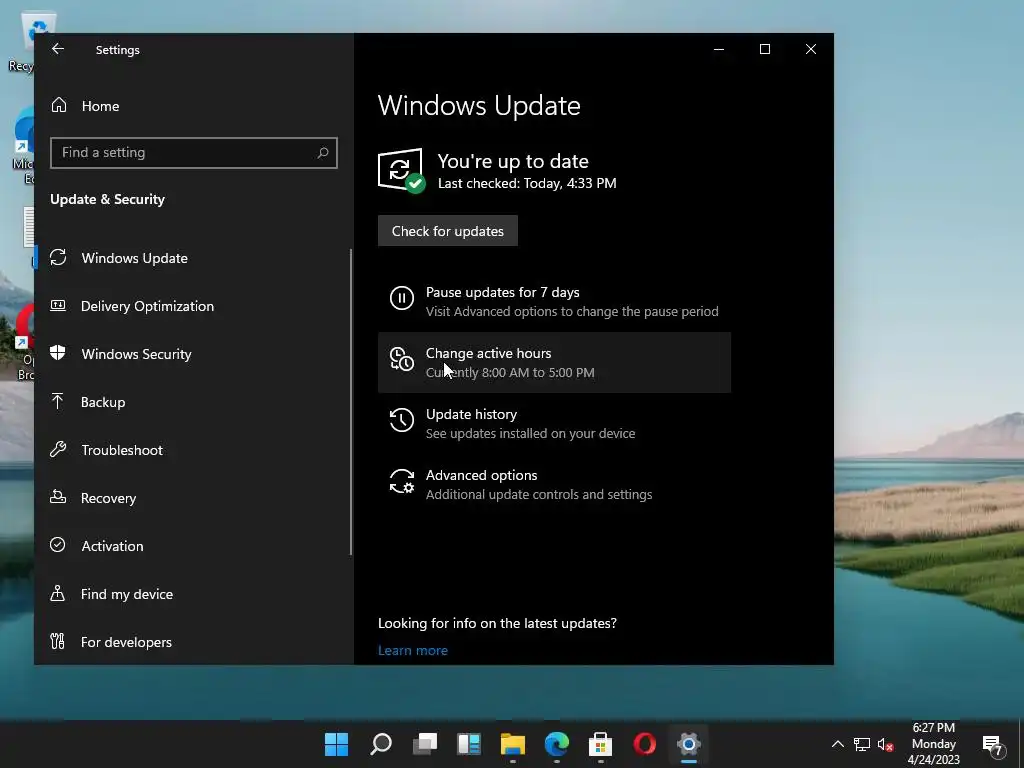Screen dimensions: 1024x768
Task: Click the Activation checkmark icon
Action: pos(57,545)
